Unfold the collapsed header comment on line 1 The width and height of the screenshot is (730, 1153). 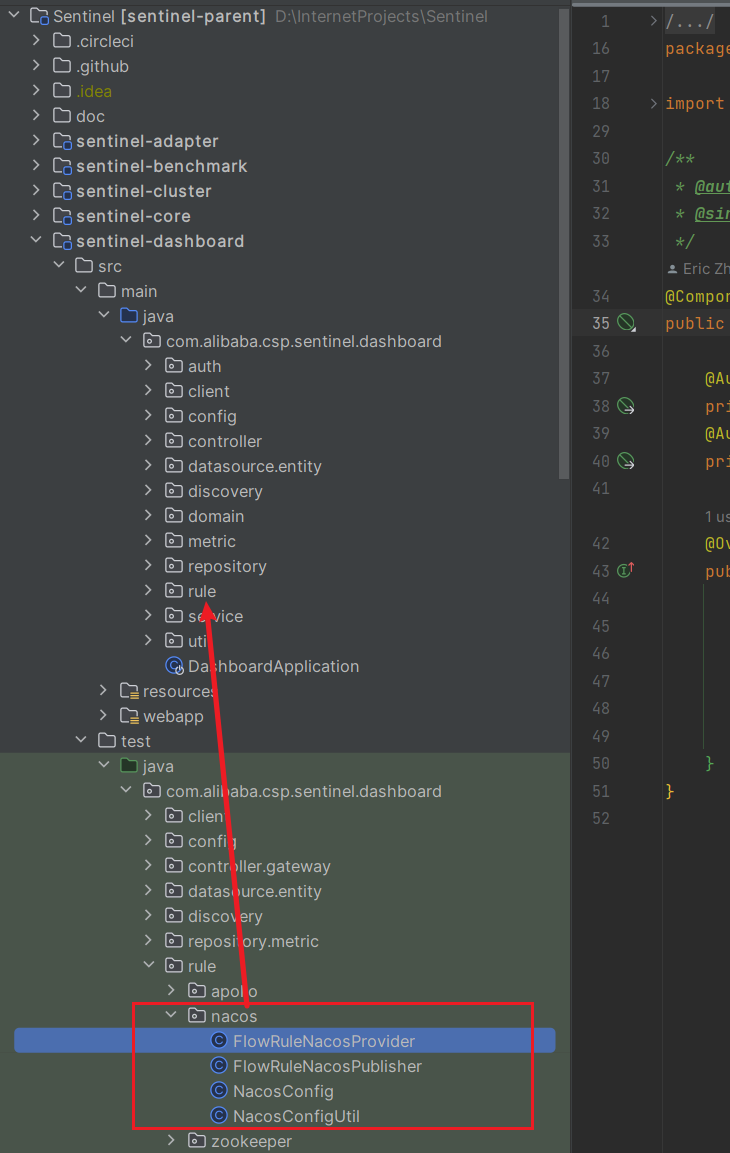653,21
